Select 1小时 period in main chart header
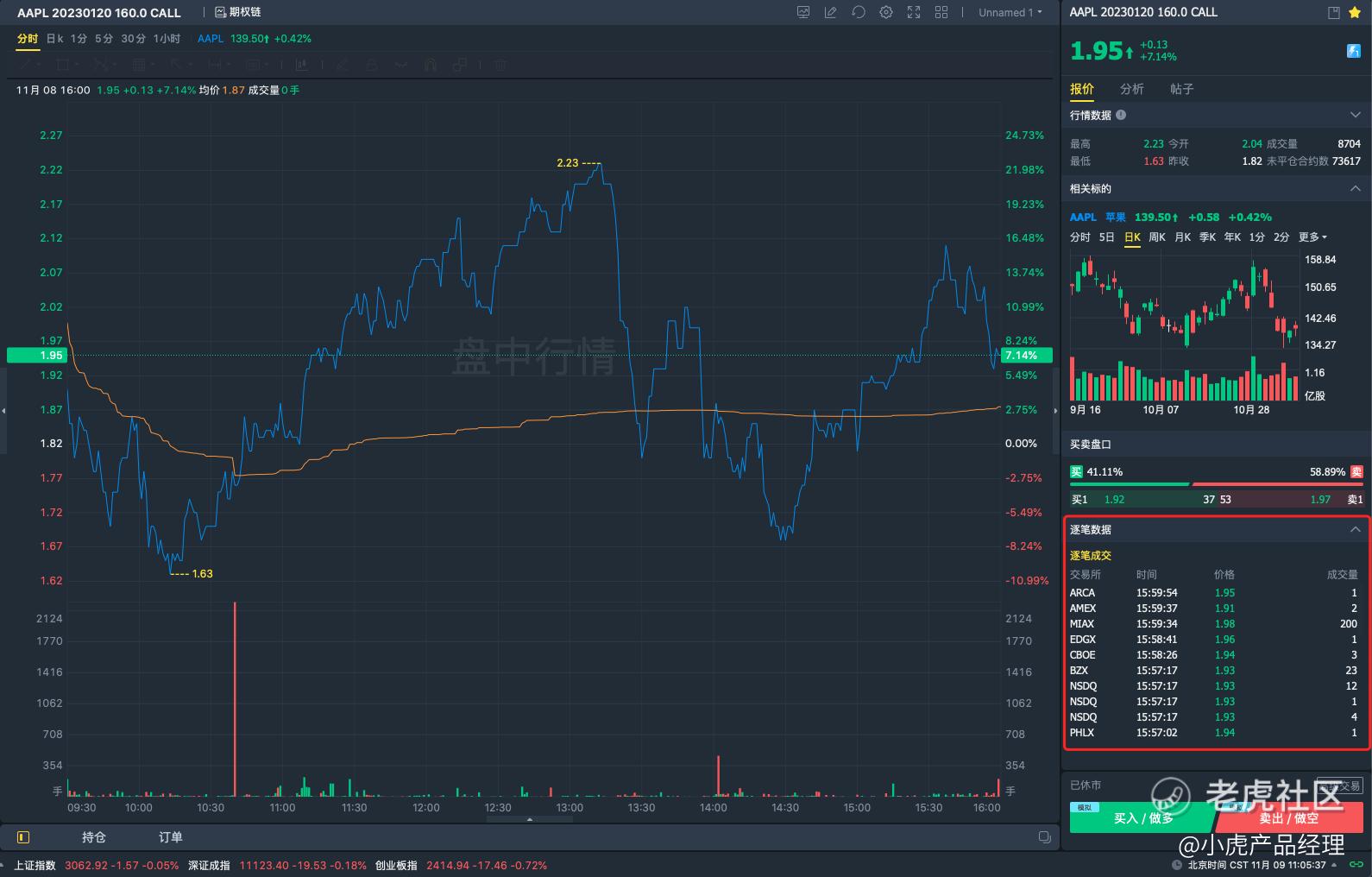 (x=167, y=39)
